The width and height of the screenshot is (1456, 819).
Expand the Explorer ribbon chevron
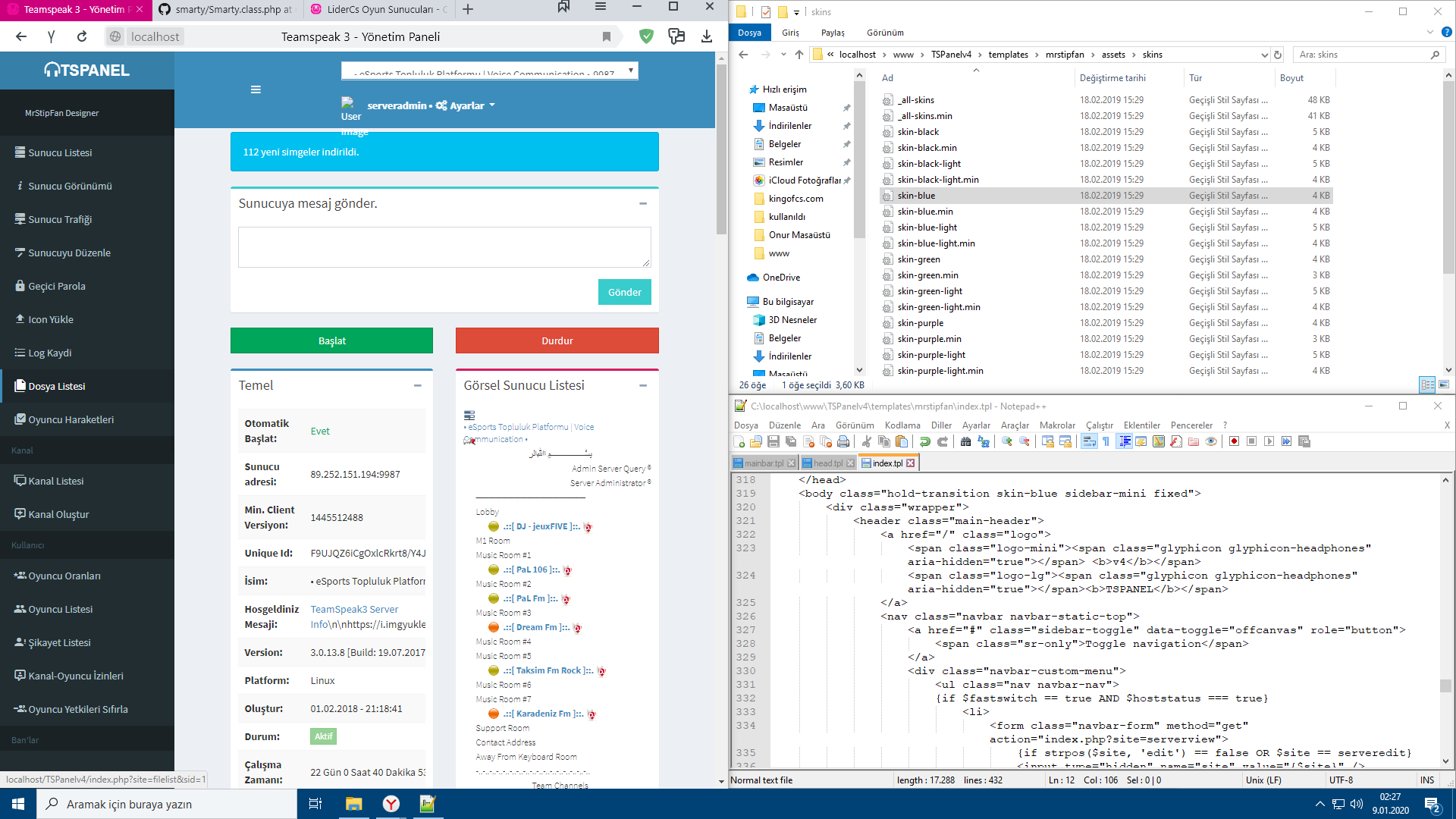1430,33
